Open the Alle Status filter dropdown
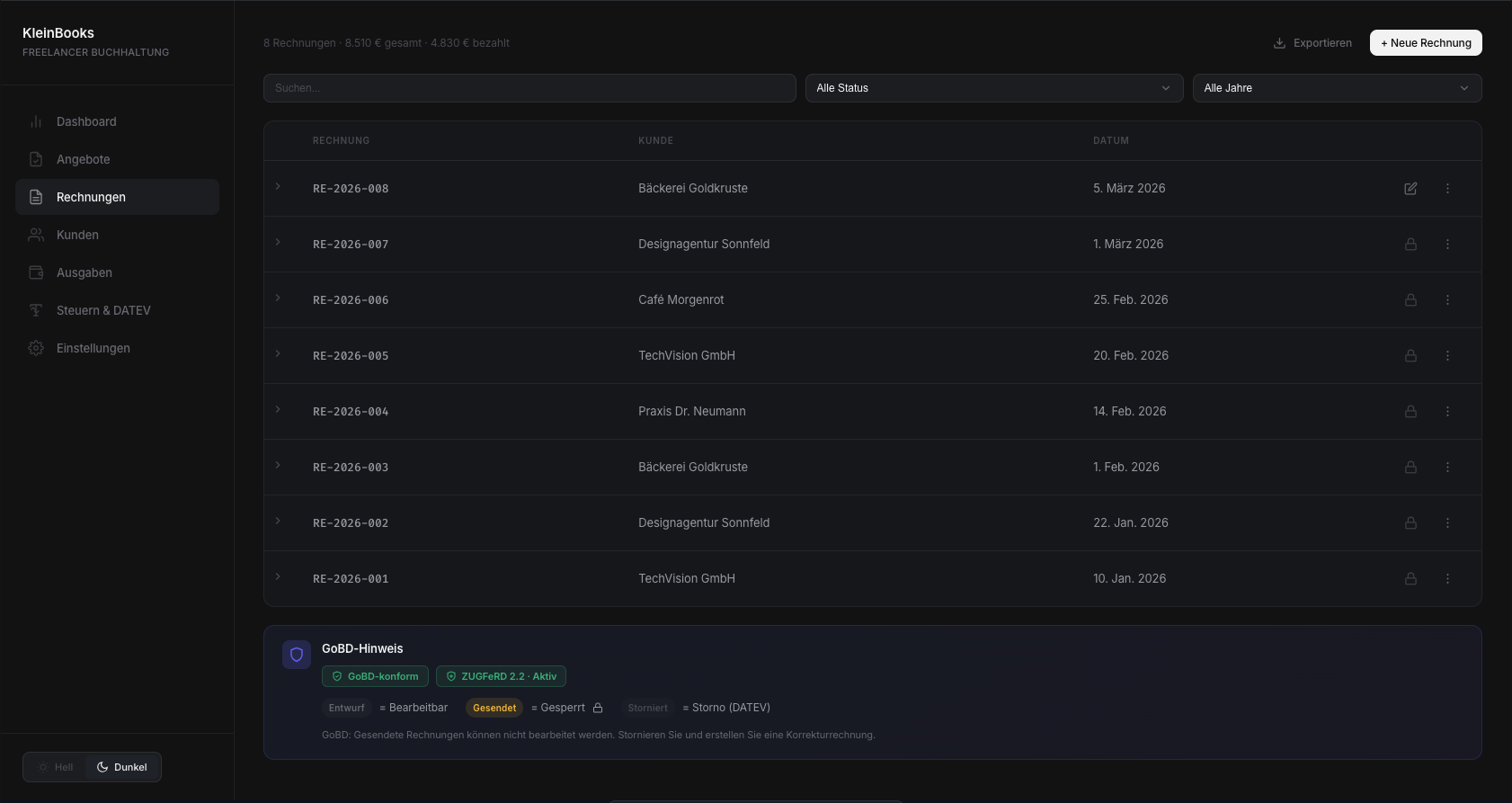 [x=993, y=88]
